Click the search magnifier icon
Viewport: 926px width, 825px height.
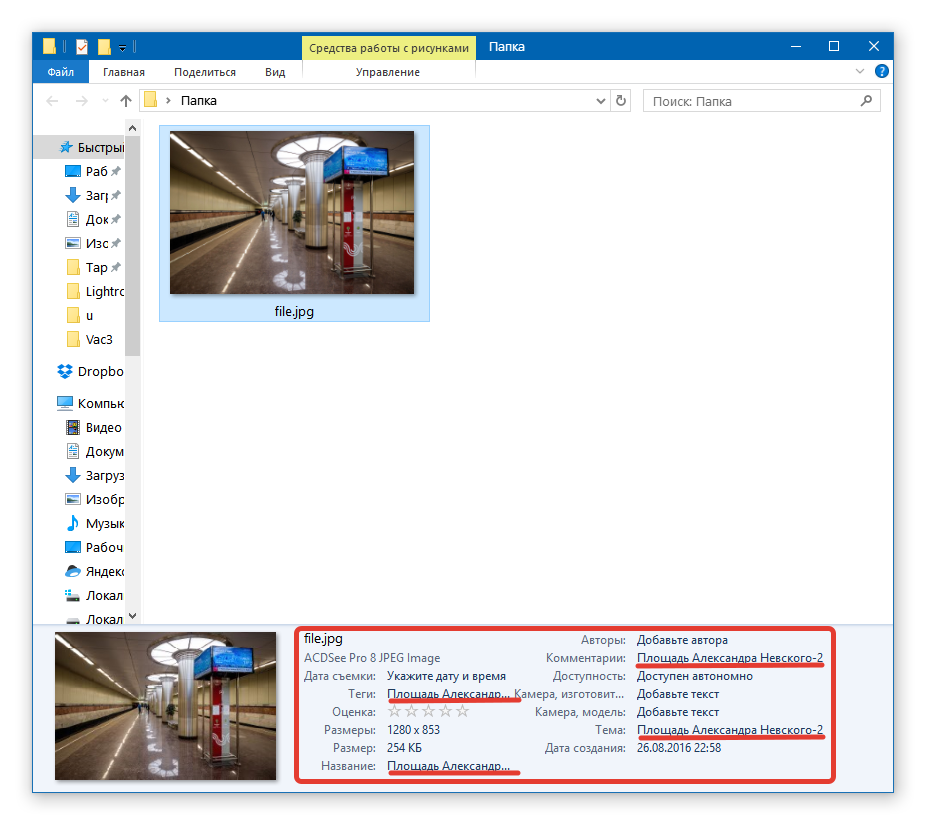pyautogui.click(x=867, y=101)
